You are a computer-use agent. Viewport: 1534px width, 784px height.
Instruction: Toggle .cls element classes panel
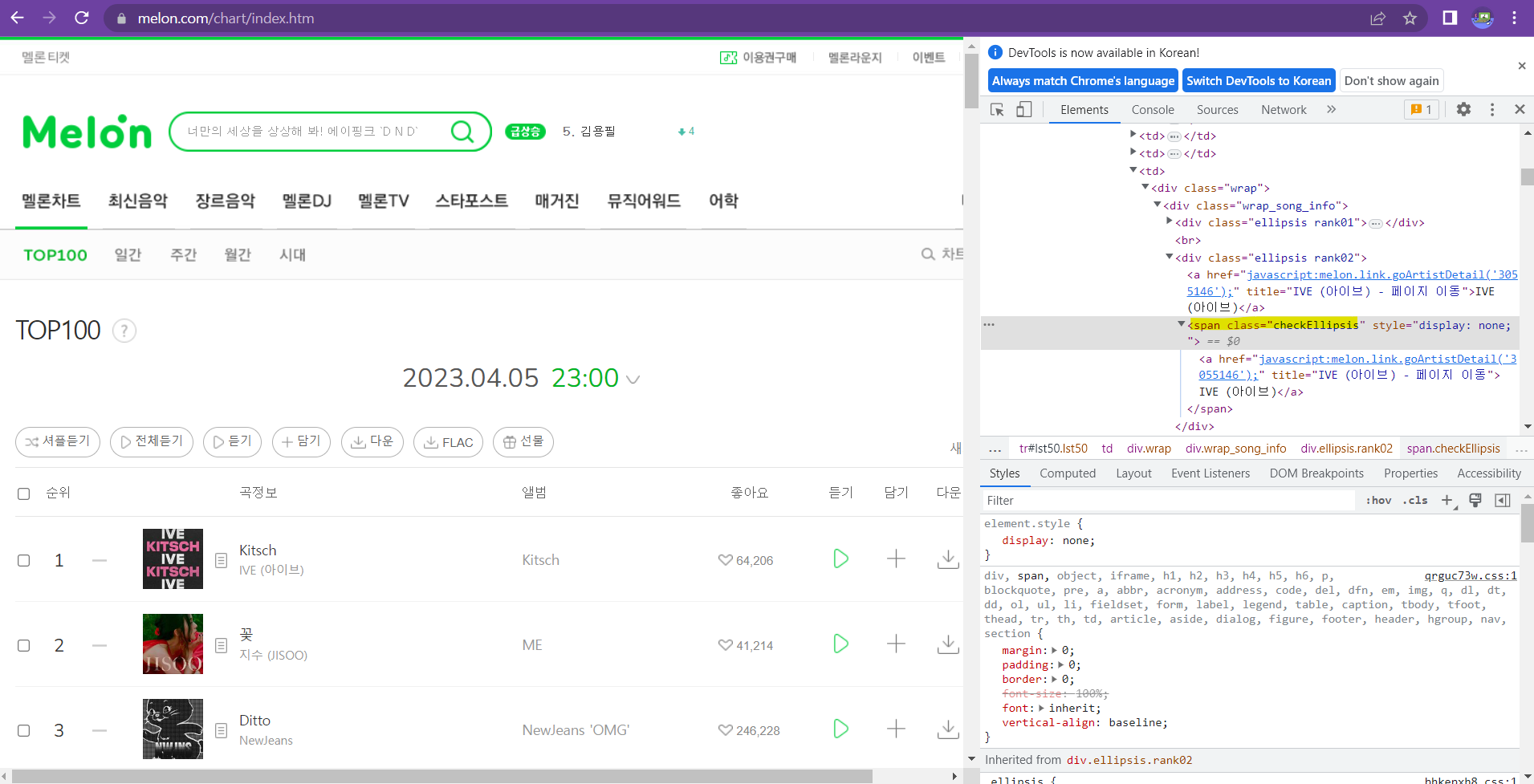(1415, 500)
